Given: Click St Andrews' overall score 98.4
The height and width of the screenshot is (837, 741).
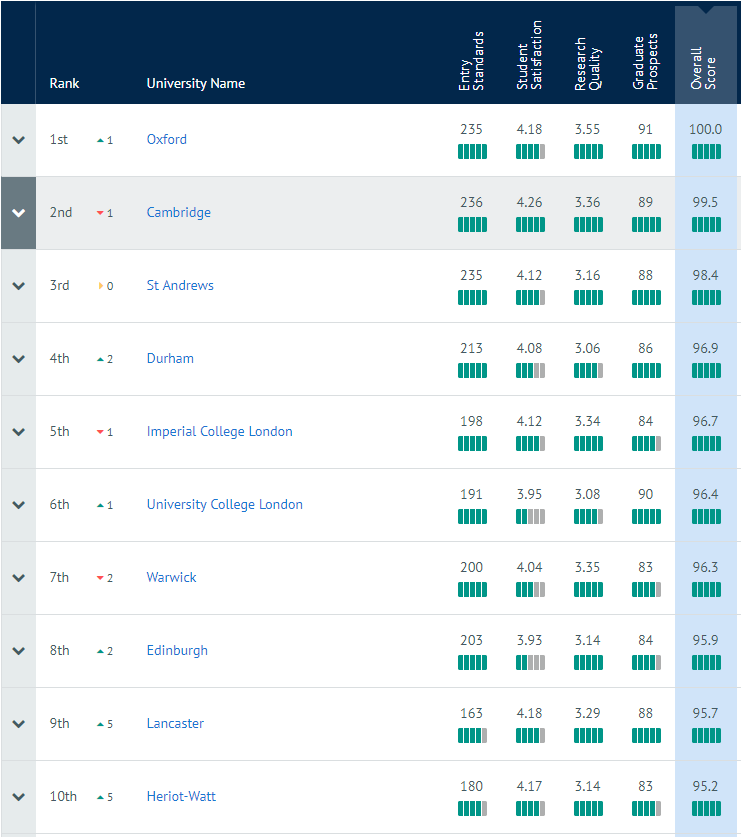Looking at the screenshot, I should [705, 275].
